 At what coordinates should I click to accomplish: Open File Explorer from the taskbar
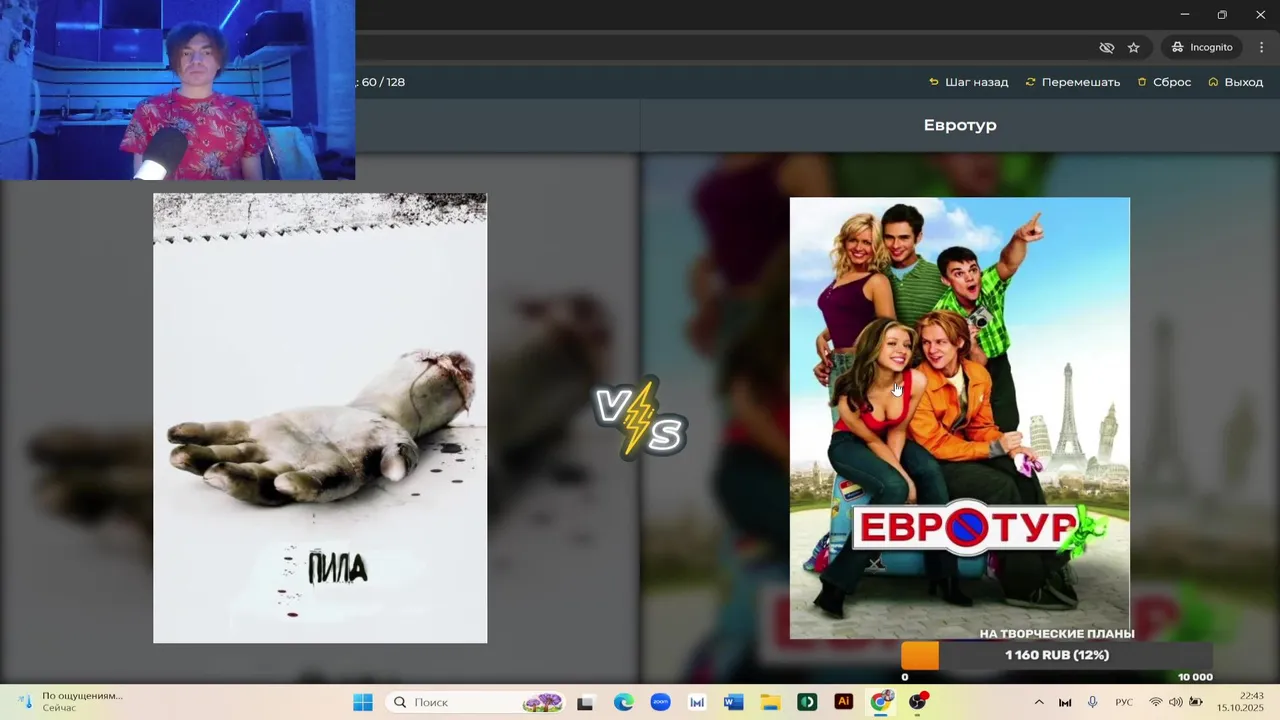click(x=770, y=702)
